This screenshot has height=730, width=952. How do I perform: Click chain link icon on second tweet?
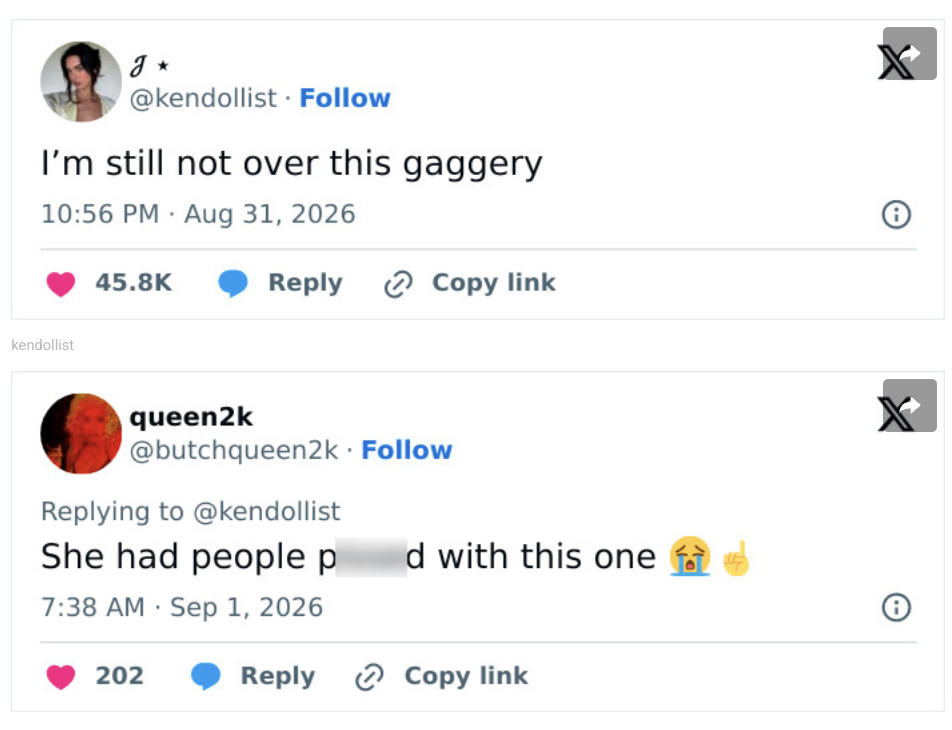tap(369, 677)
